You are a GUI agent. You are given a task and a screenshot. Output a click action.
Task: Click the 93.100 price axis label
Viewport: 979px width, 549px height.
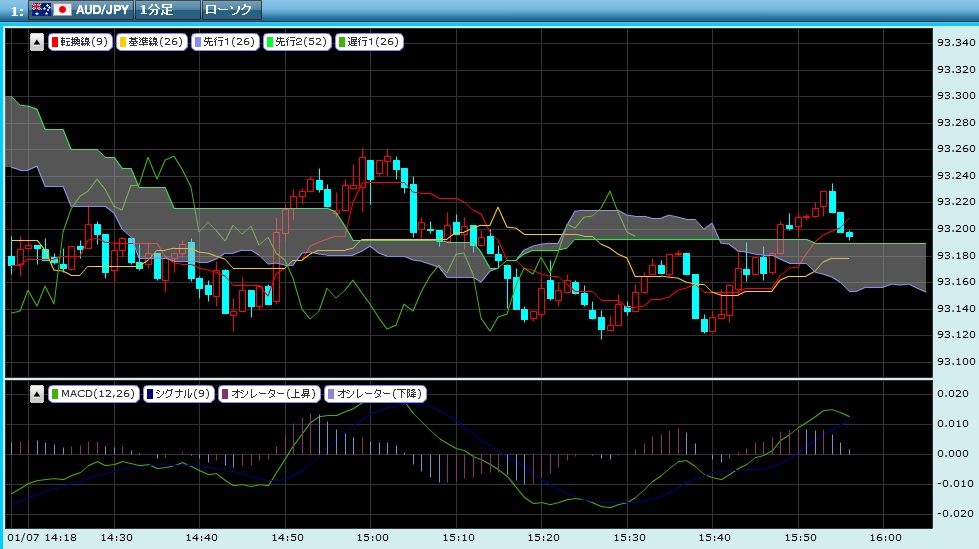click(x=956, y=362)
